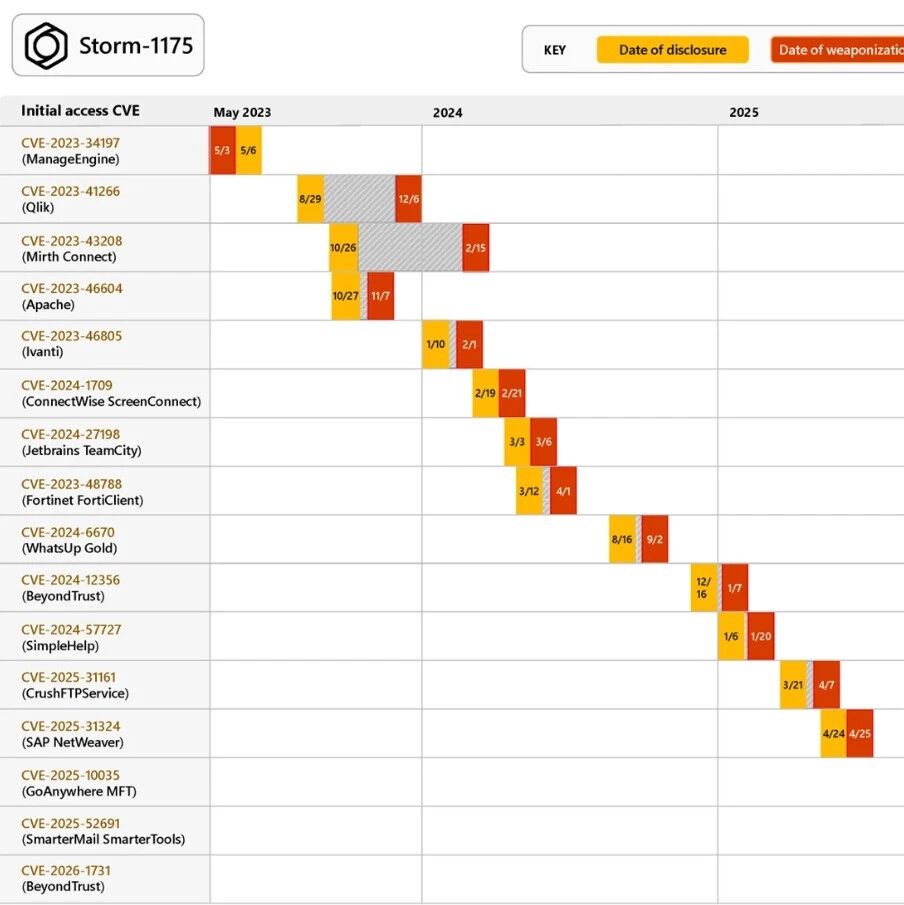
Task: Click the (SmarterMail SmarterTools) product label
Action: [103, 839]
